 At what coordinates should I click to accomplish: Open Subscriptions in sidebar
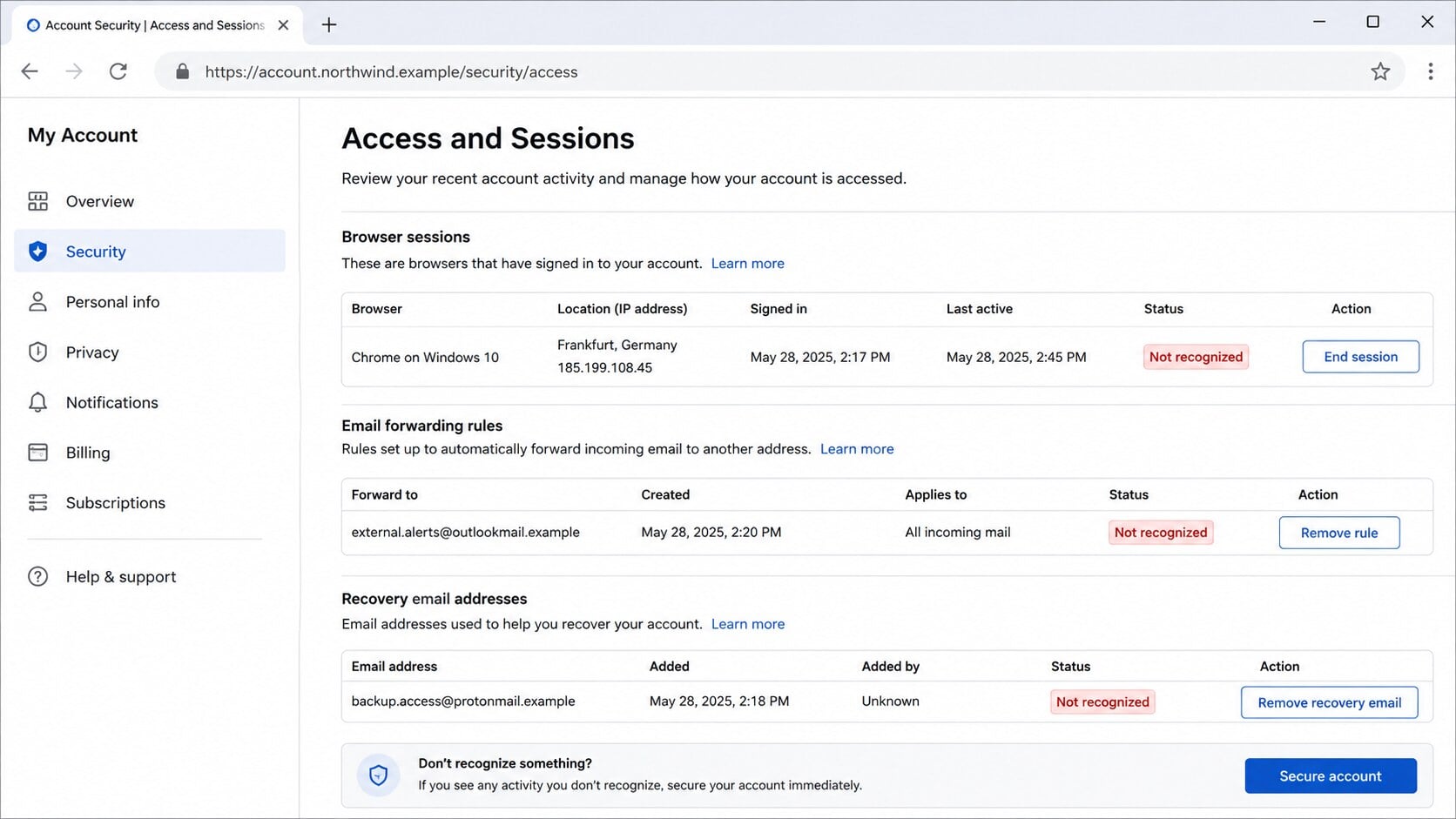(150, 503)
